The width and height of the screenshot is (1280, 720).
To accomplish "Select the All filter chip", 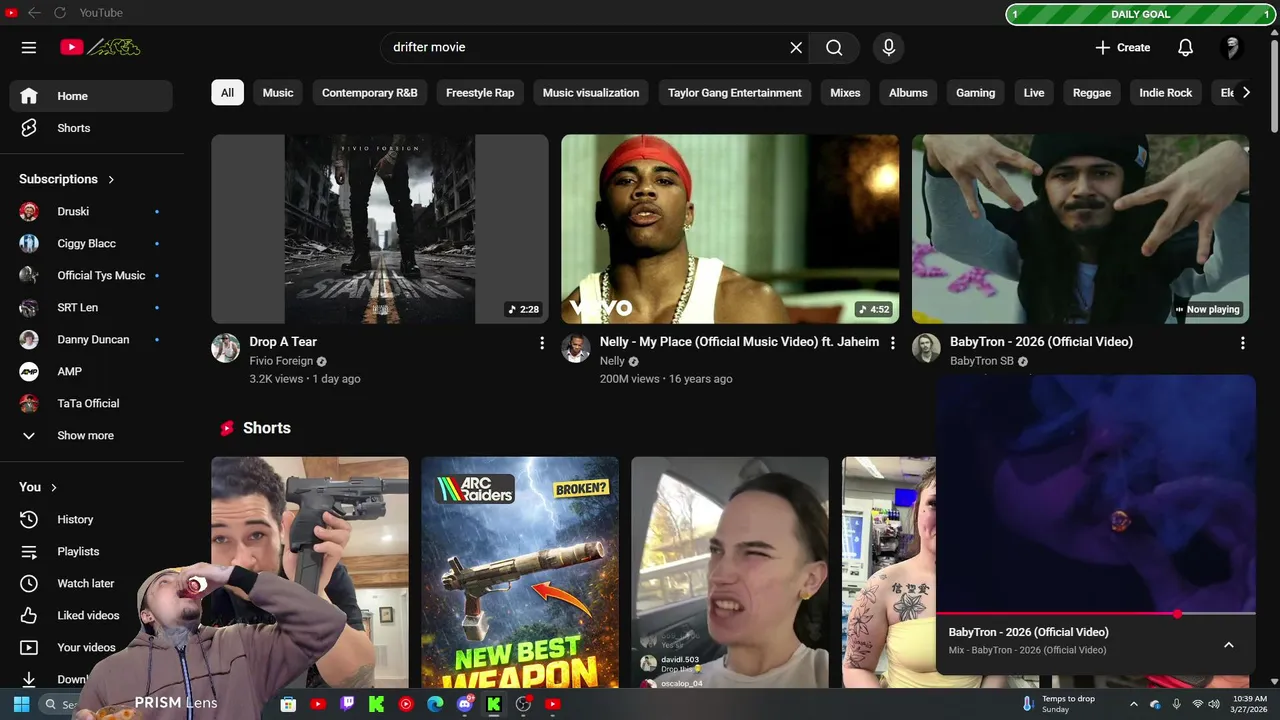I will click(227, 92).
